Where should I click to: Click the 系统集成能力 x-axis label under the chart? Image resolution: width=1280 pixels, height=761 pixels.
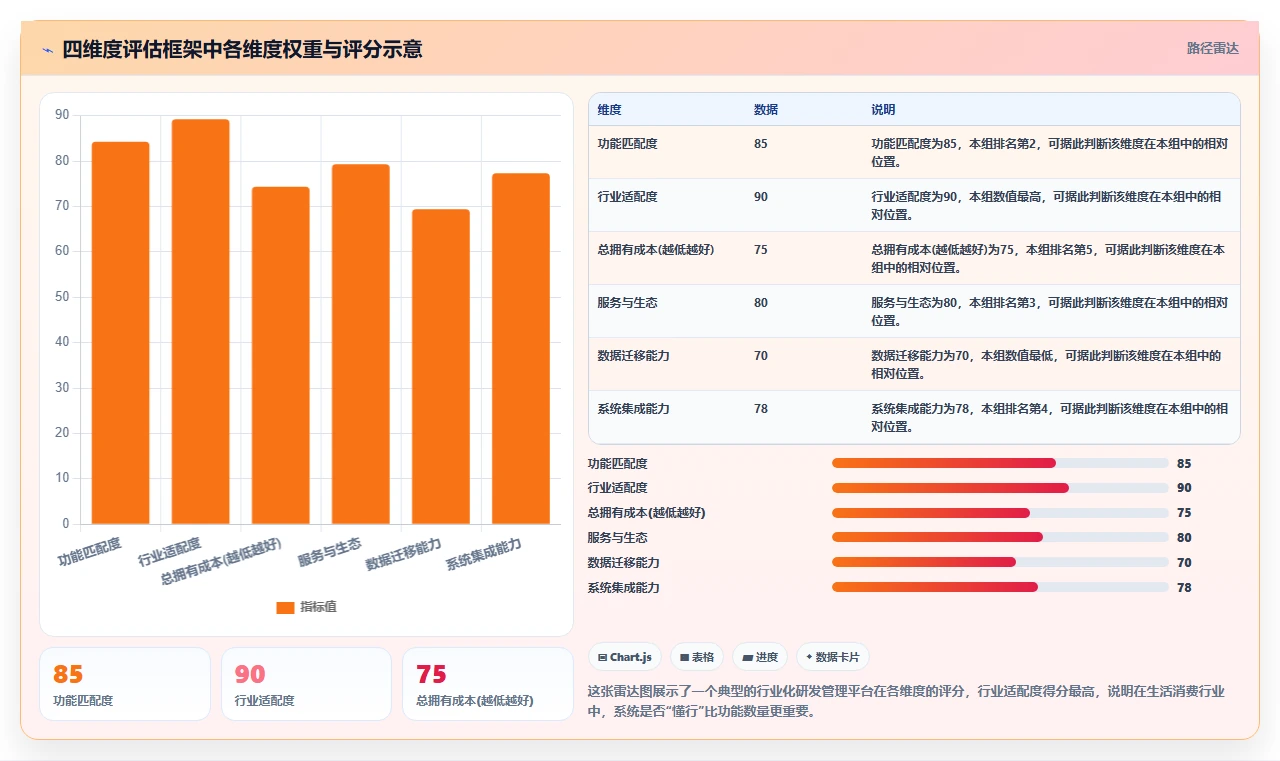484,554
